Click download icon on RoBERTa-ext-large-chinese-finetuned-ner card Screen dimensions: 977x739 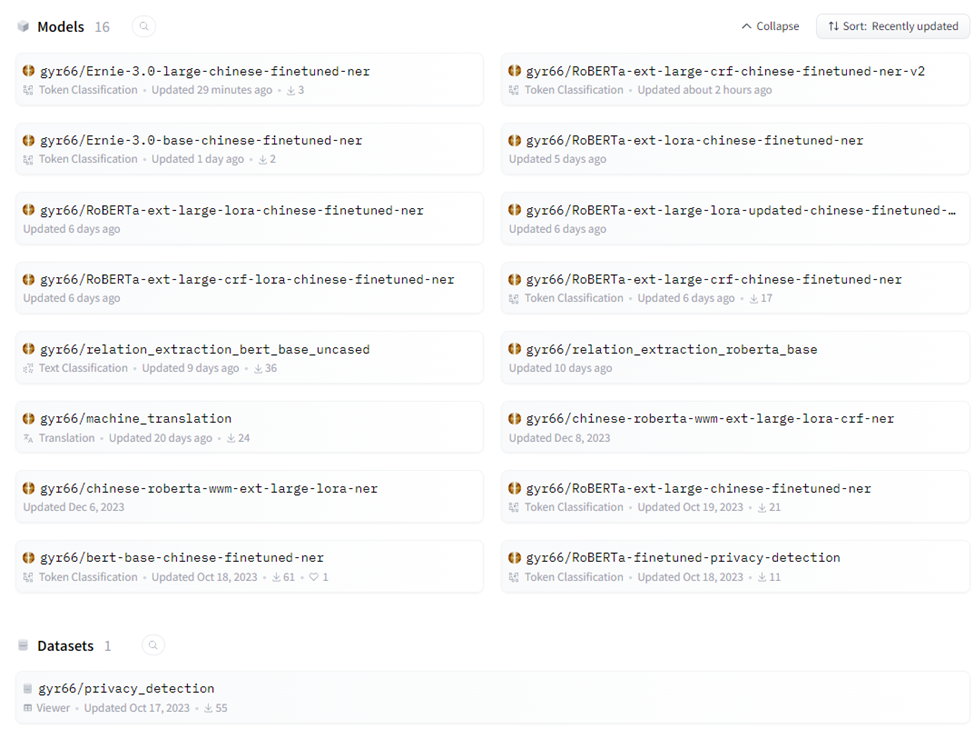pos(762,507)
